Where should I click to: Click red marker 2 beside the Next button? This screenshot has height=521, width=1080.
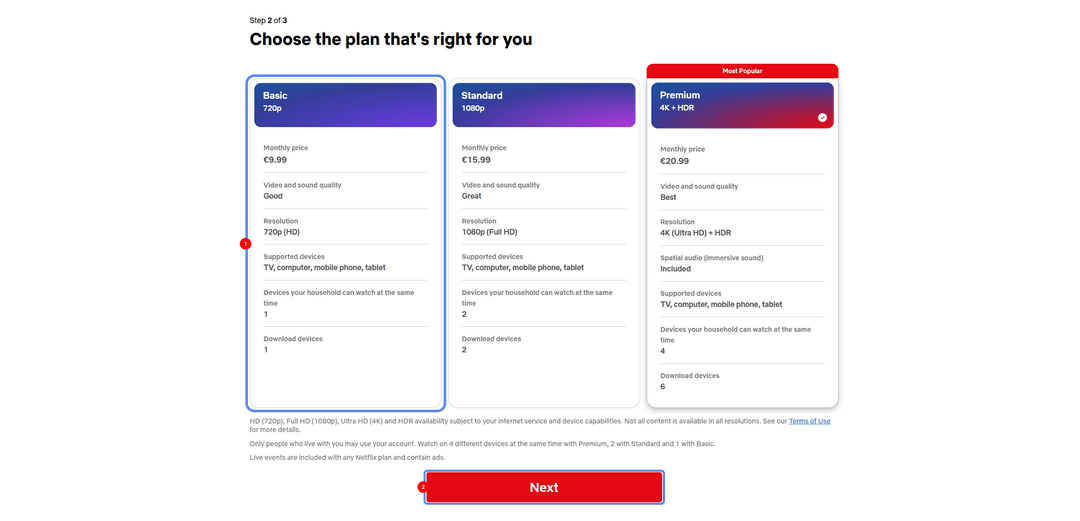coord(422,487)
